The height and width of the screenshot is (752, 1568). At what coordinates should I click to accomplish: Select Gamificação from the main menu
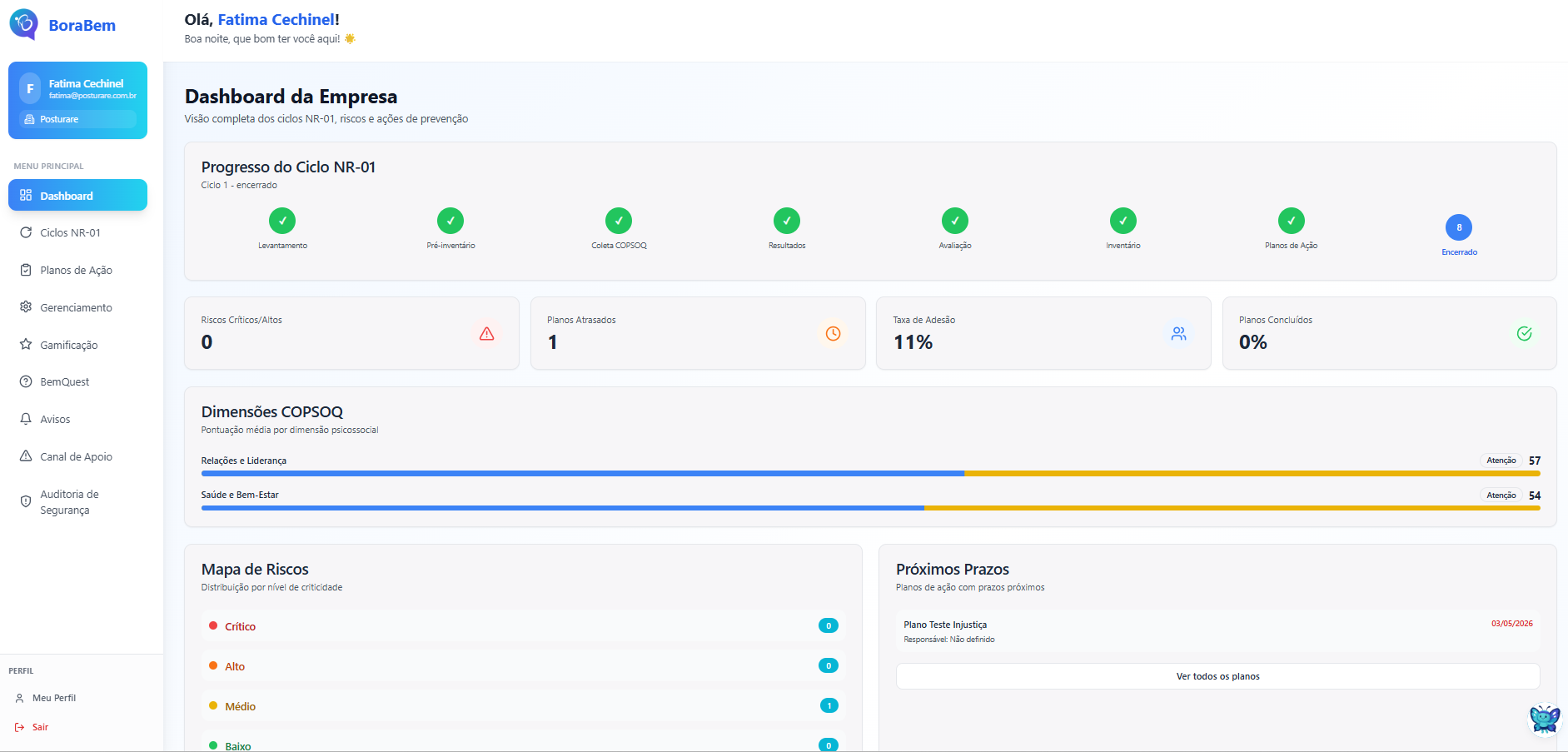[77, 344]
